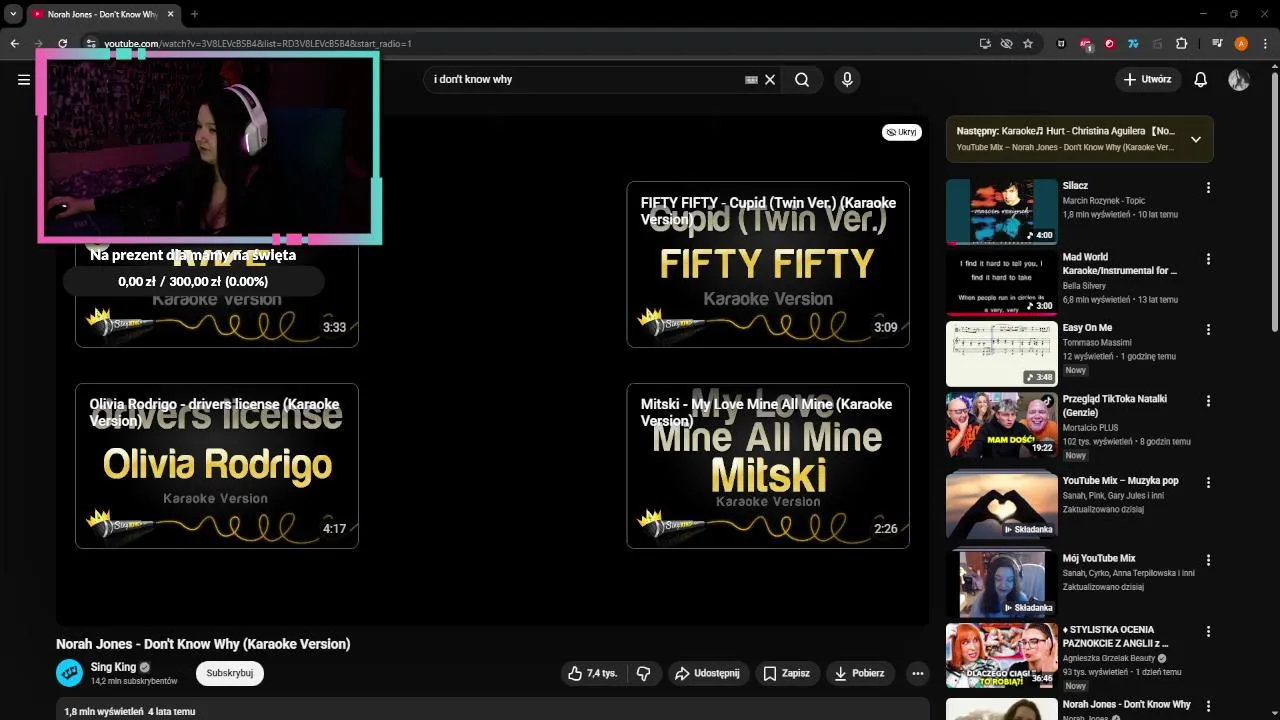
Task: Bookmark this page with star icon
Action: tap(1028, 43)
